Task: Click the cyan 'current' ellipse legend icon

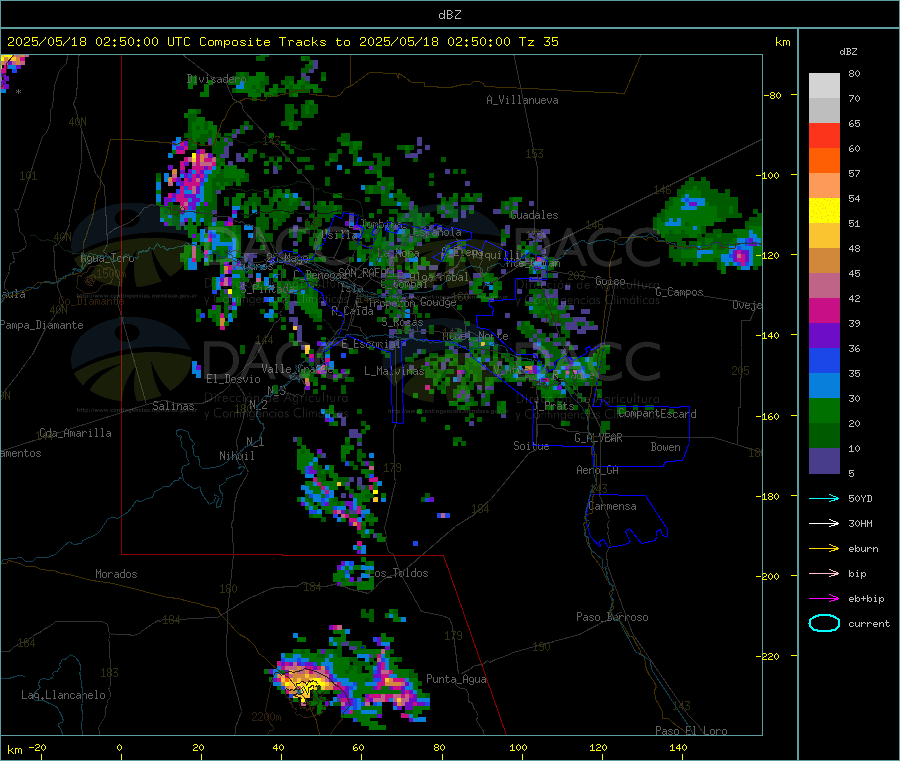Action: coord(824,623)
